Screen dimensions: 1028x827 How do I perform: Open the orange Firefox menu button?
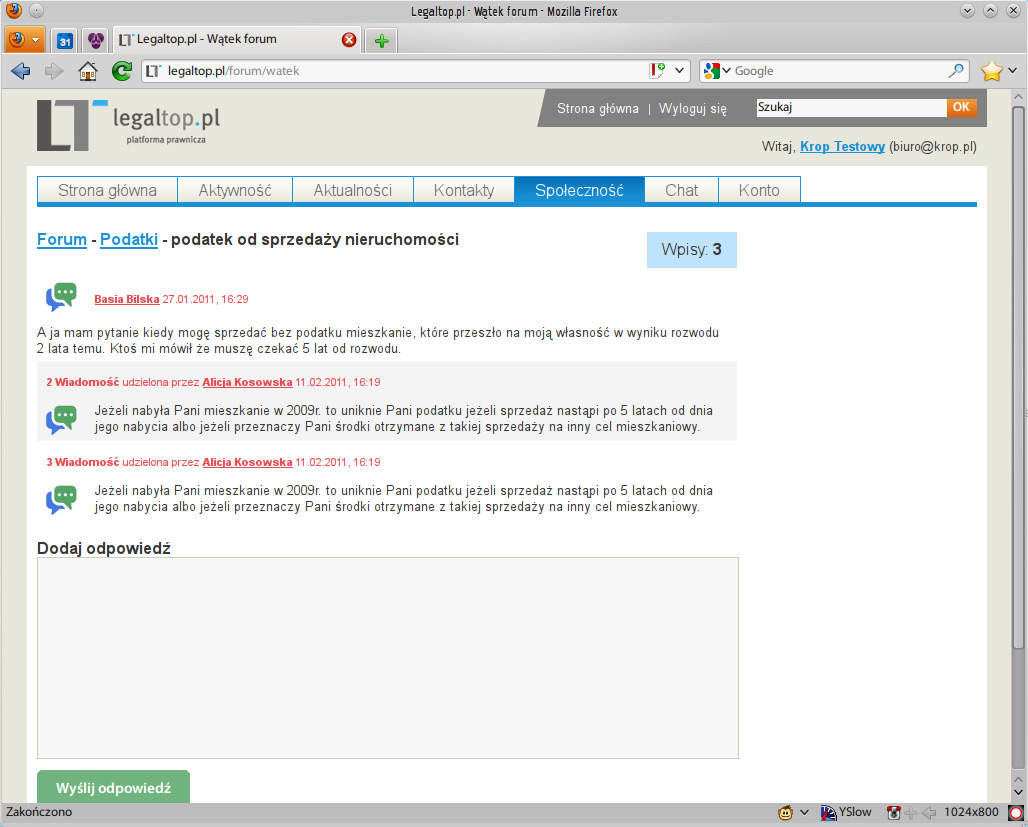pos(24,40)
